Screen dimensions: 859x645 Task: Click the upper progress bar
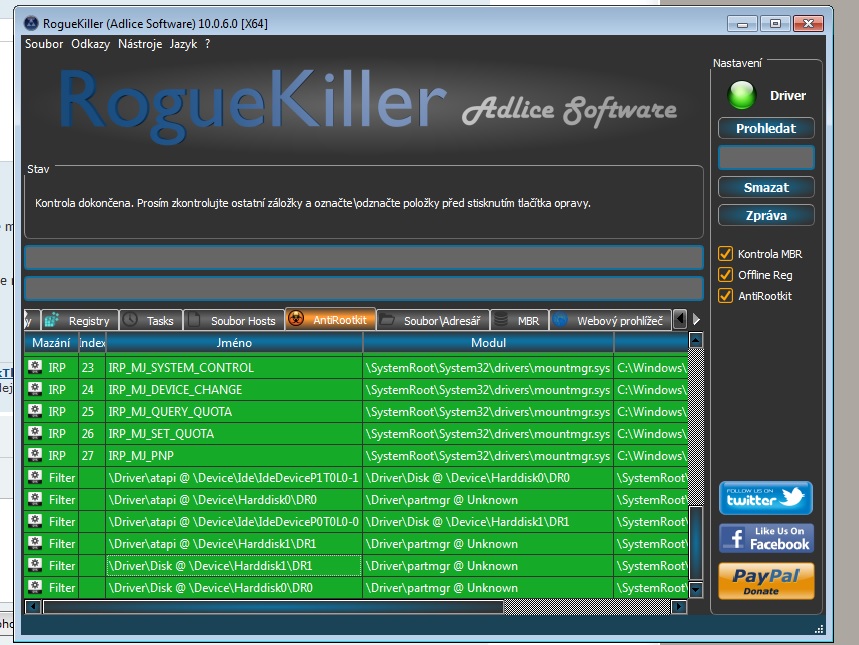[364, 258]
